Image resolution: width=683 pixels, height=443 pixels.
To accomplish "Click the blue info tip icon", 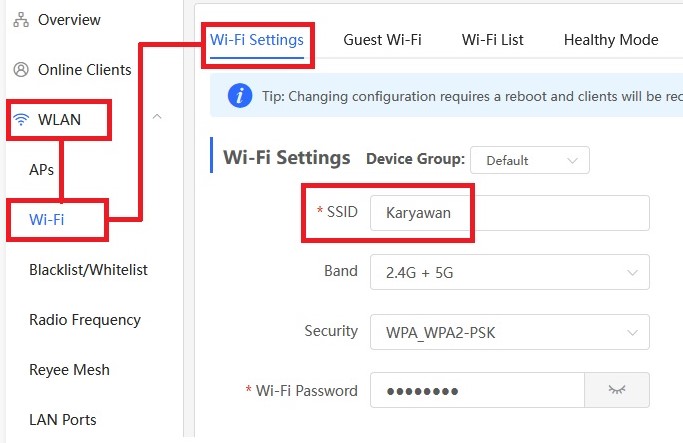I will (x=240, y=95).
